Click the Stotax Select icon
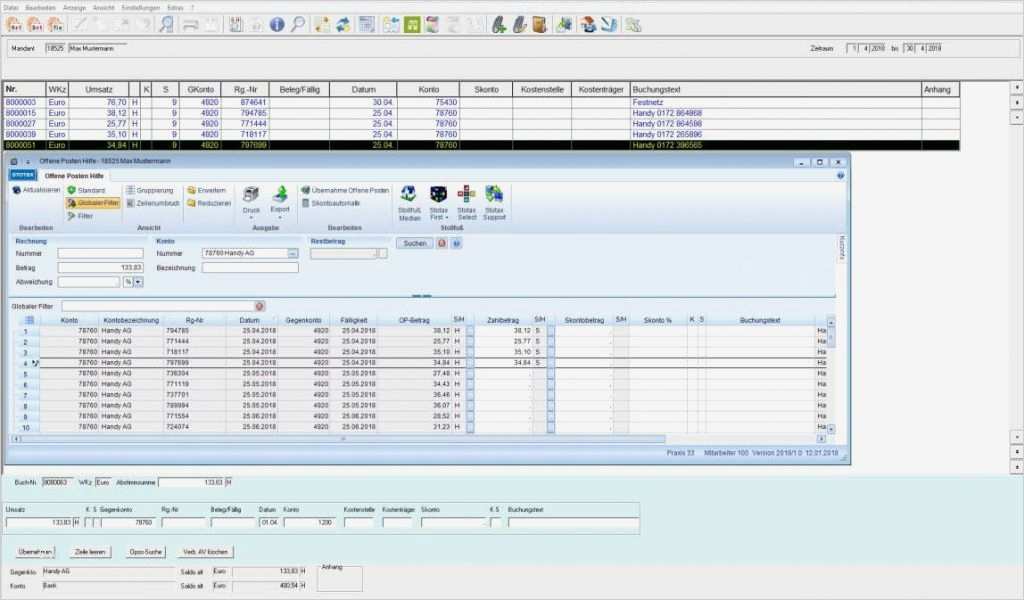 tap(466, 195)
